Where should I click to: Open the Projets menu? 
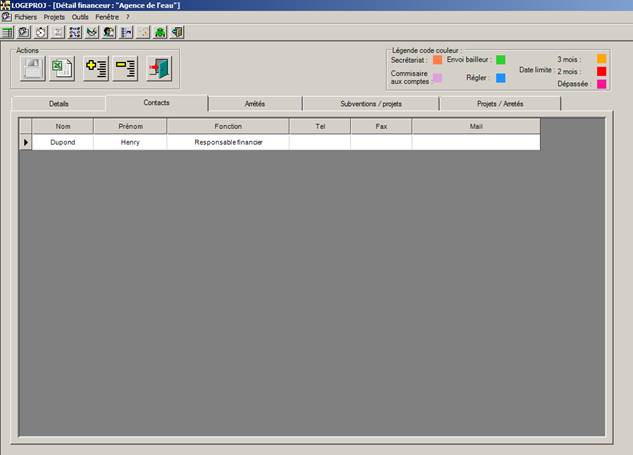(54, 17)
